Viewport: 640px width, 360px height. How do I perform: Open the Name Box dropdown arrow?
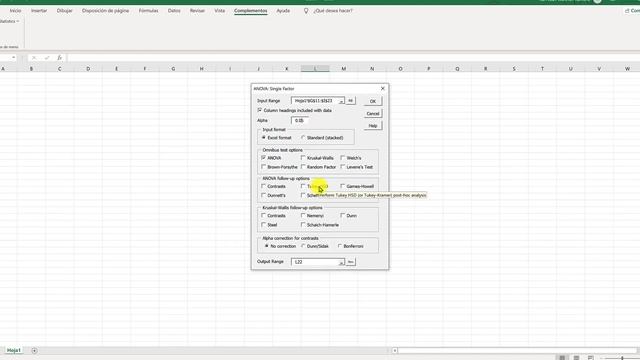pos(13,58)
